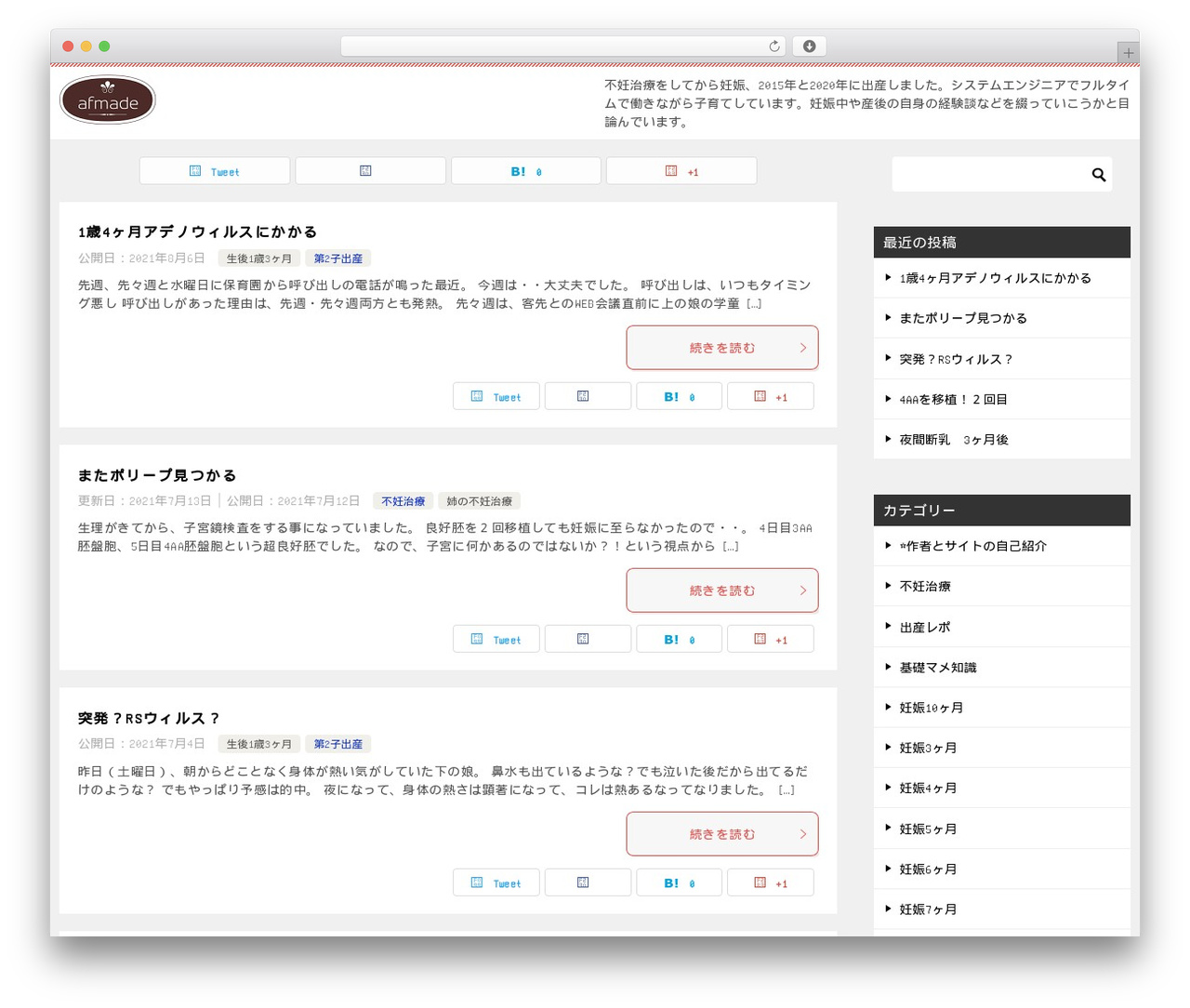Open the 妊娠3ヶ月 category
The height and width of the screenshot is (1008, 1190).
click(928, 749)
